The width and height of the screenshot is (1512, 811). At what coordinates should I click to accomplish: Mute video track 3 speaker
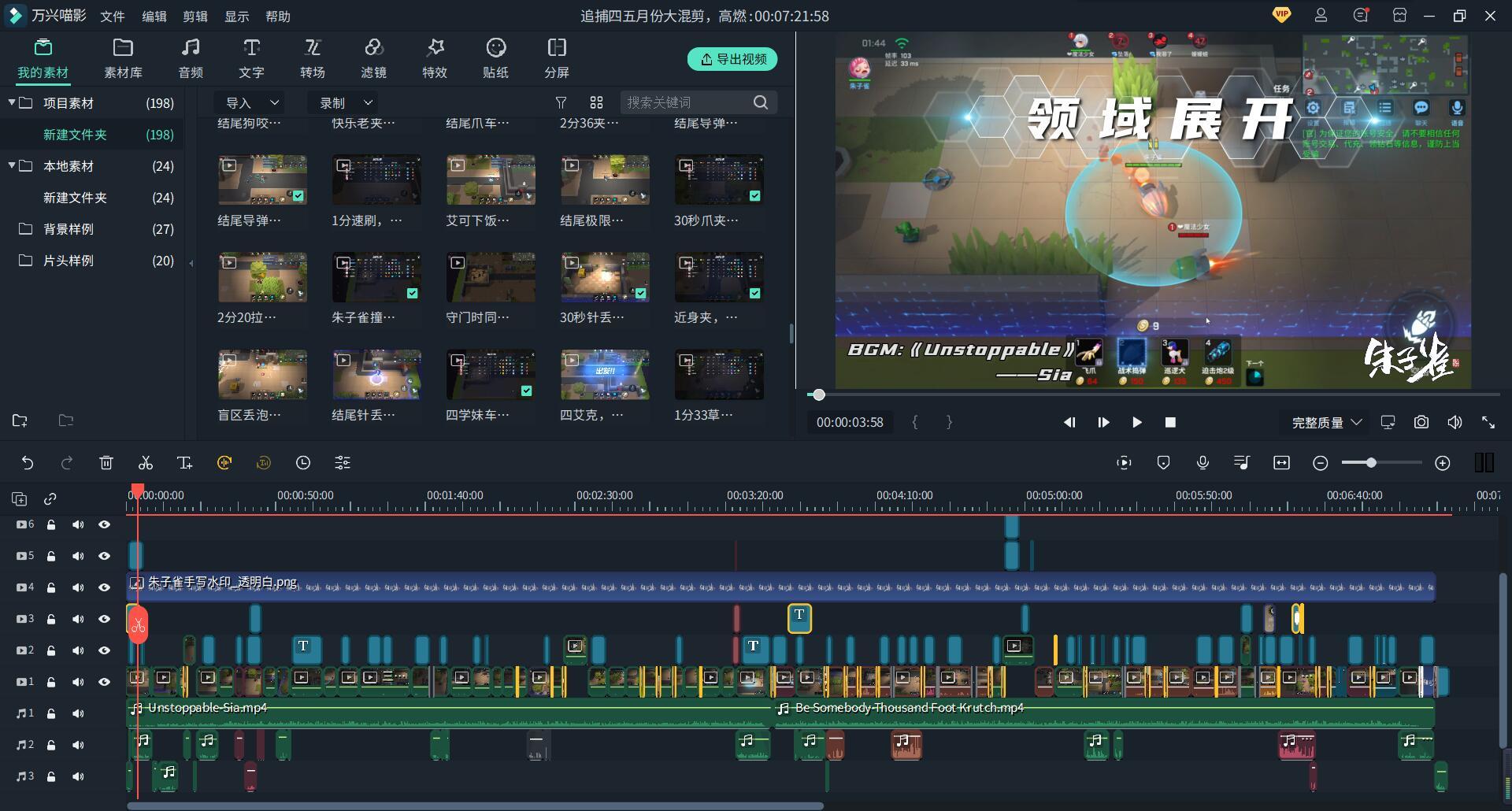coord(78,619)
